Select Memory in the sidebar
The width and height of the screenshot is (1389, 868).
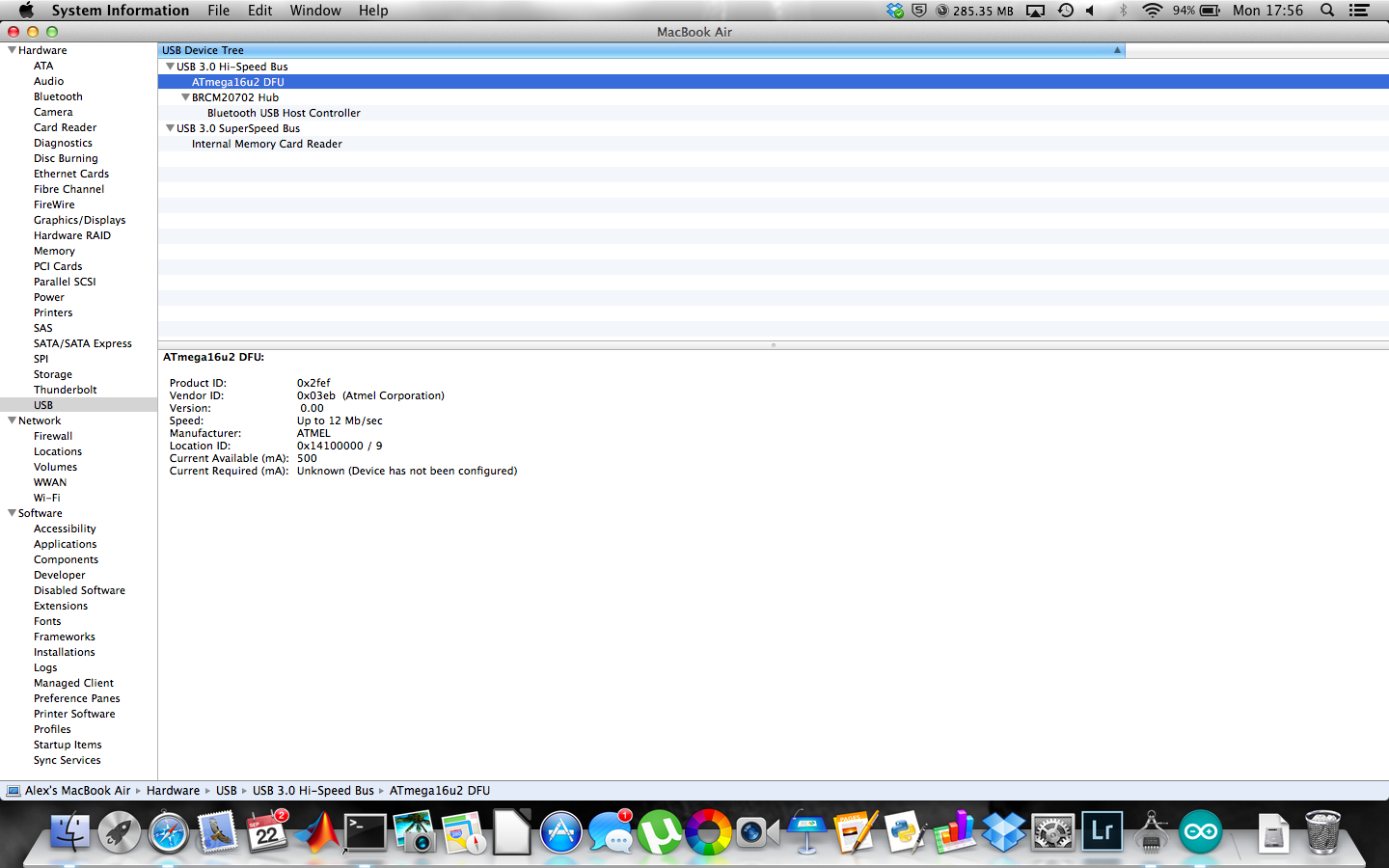coord(54,251)
